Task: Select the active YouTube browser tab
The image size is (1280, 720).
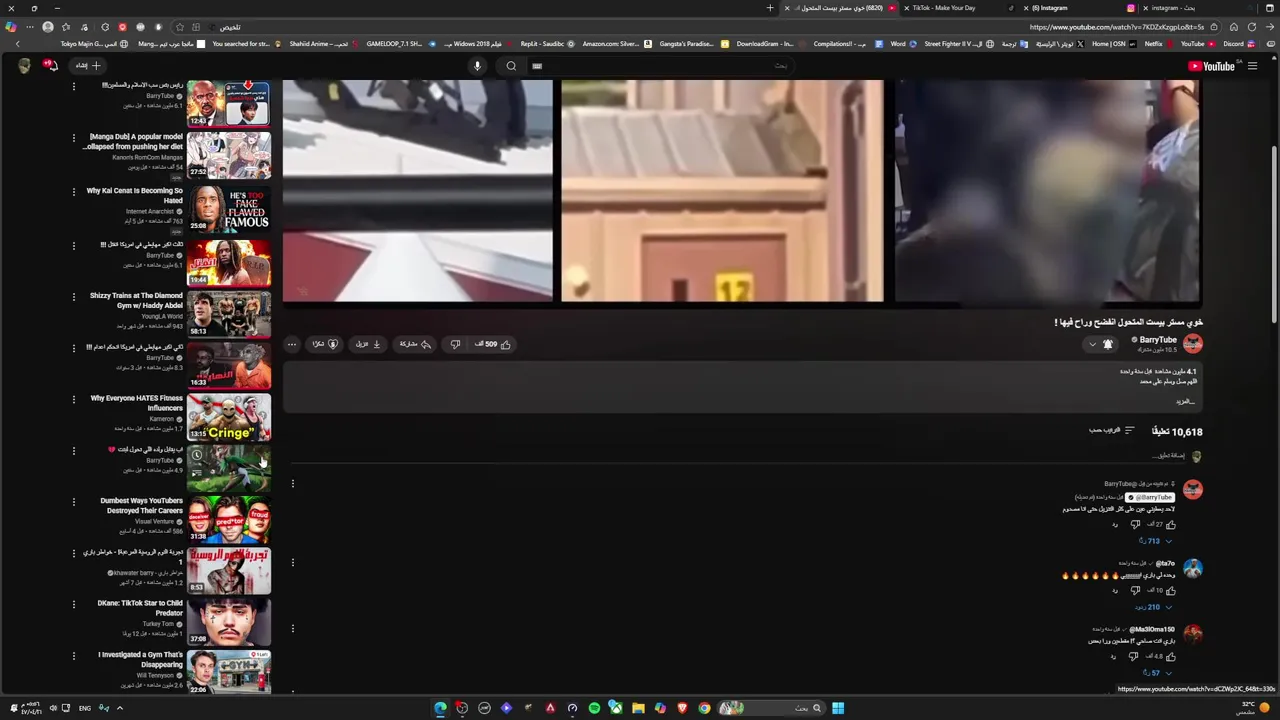Action: point(840,8)
